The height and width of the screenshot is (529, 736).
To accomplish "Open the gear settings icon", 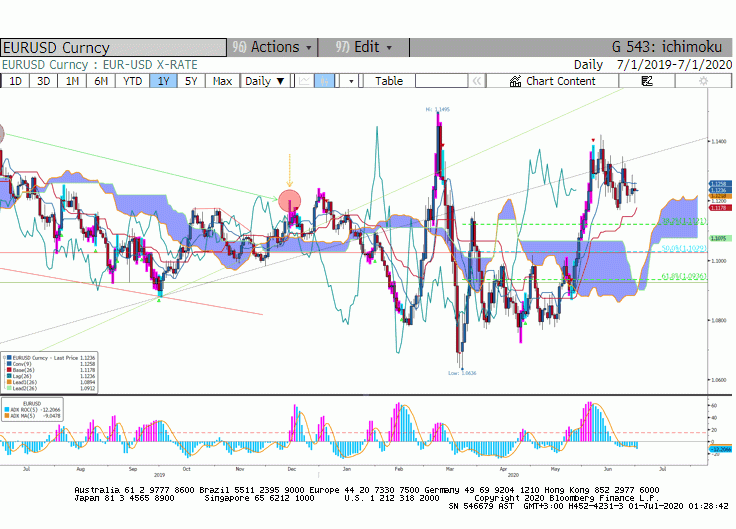I will [x=703, y=81].
